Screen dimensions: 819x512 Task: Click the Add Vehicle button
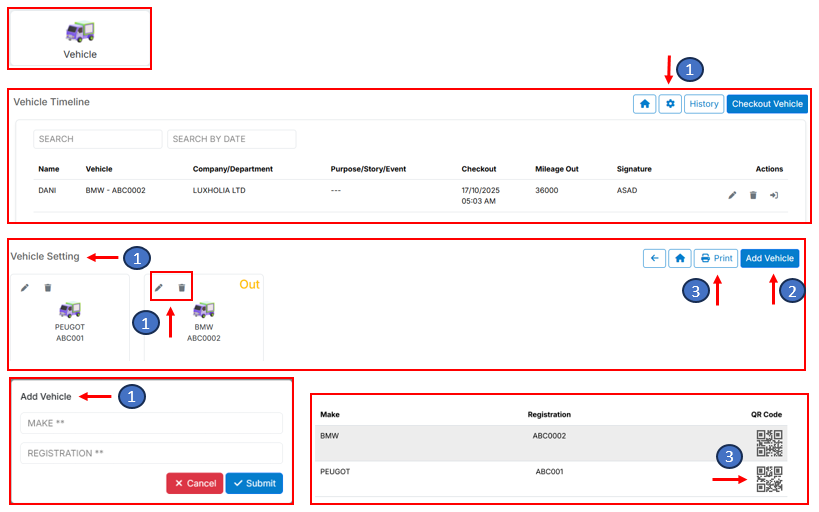[770, 258]
